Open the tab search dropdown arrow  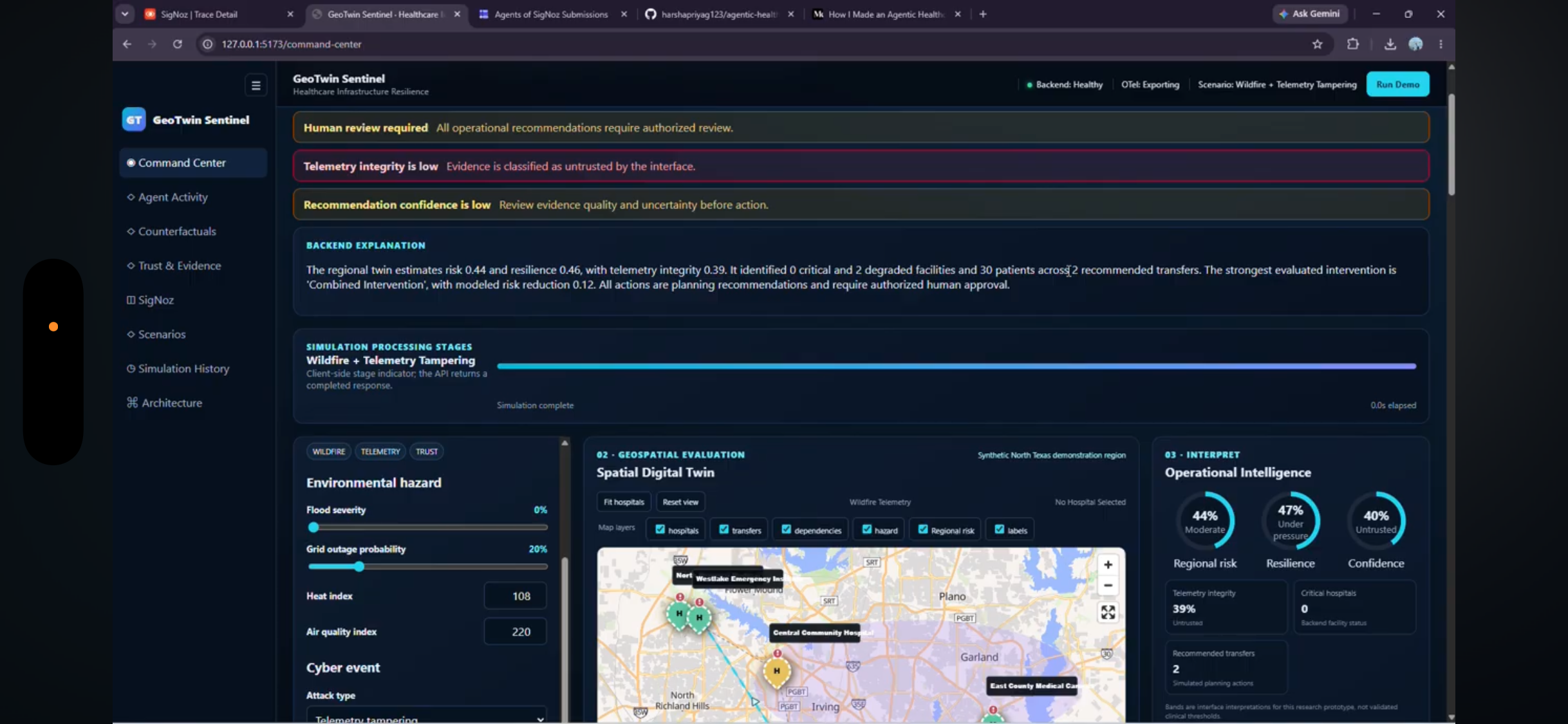[x=125, y=14]
